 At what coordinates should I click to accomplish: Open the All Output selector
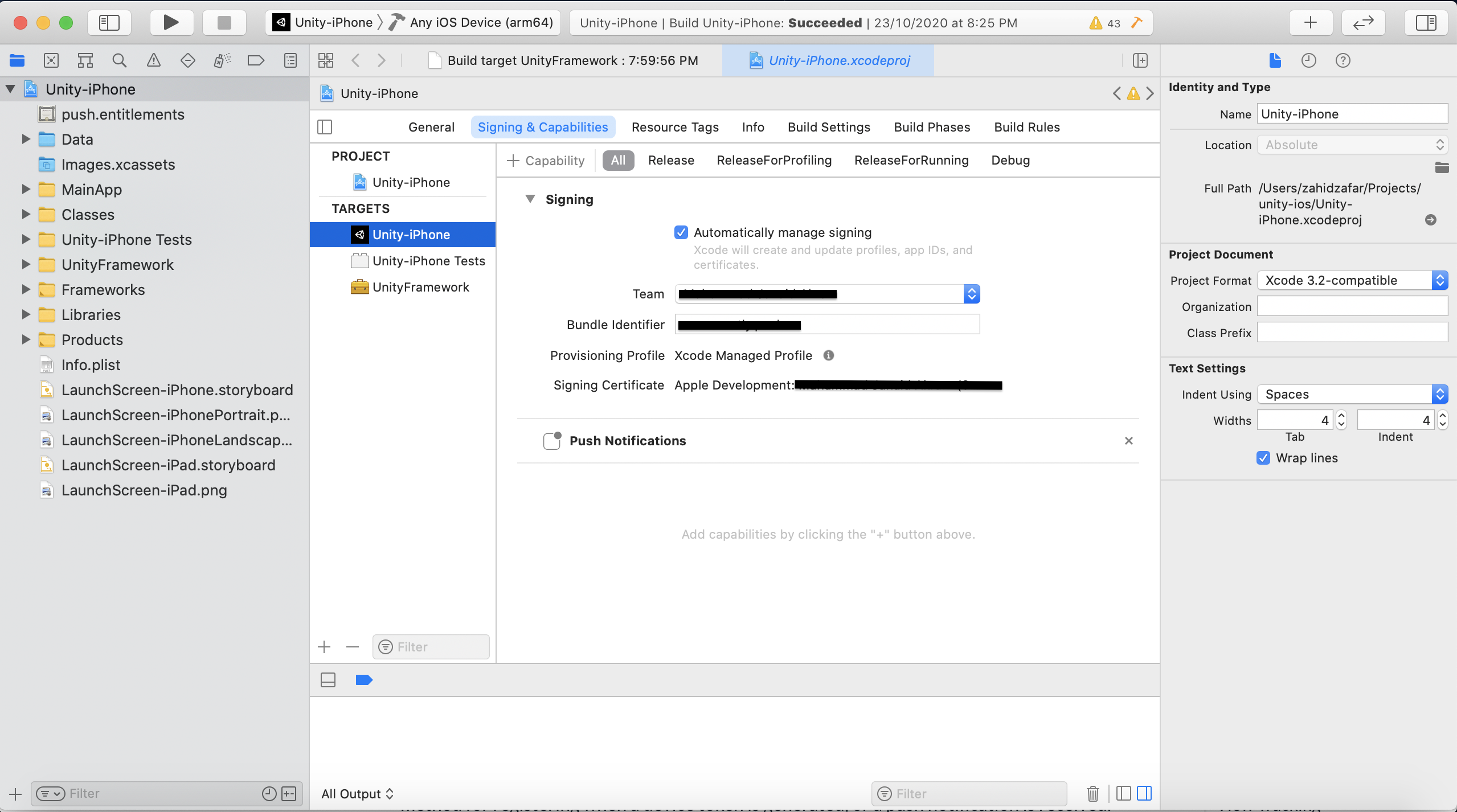358,794
